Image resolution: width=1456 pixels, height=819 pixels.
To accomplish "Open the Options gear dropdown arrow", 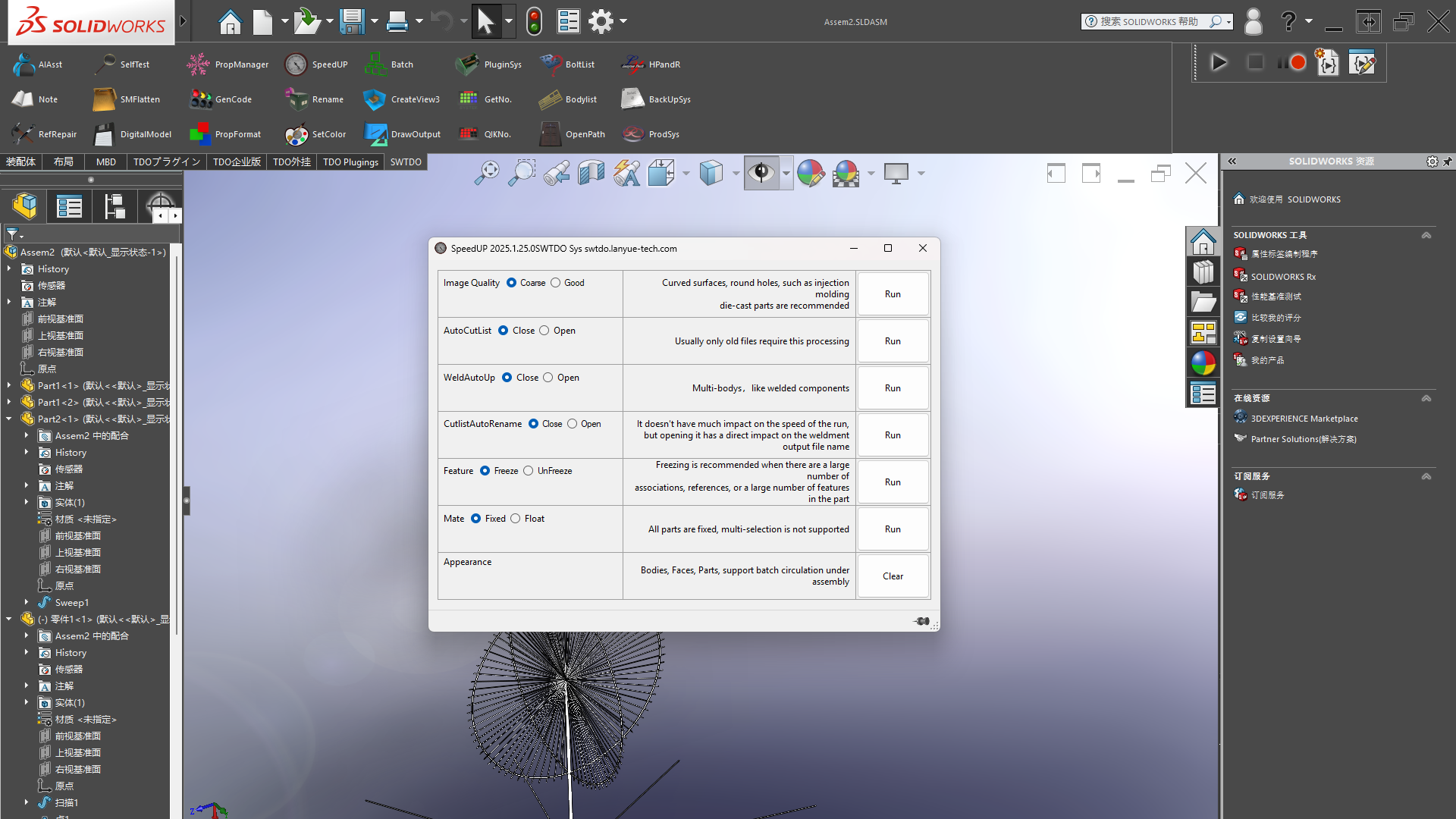I will [623, 21].
